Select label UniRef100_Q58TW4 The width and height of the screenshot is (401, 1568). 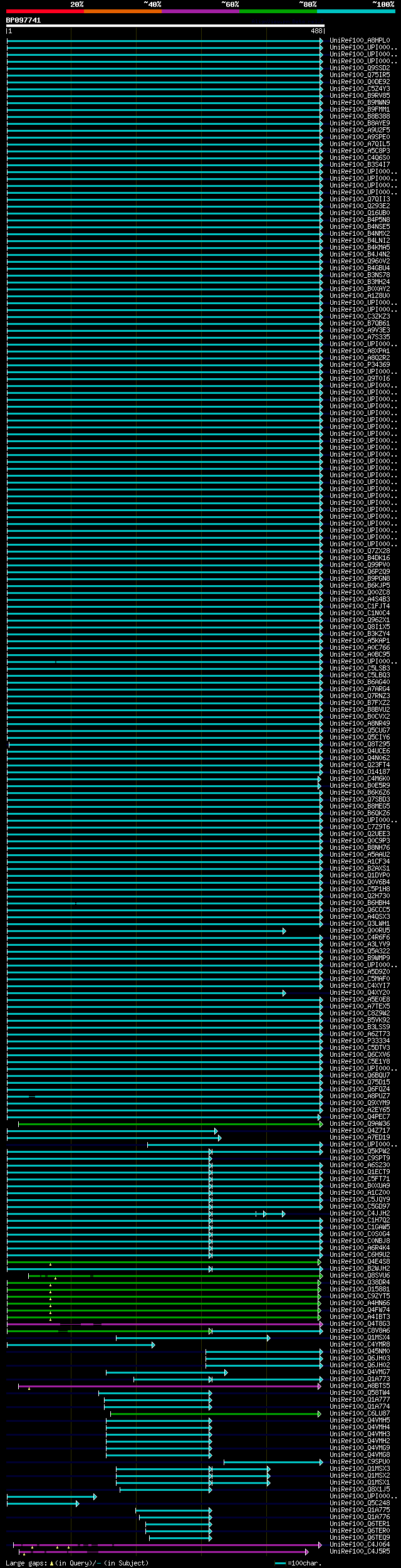[x=360, y=1393]
